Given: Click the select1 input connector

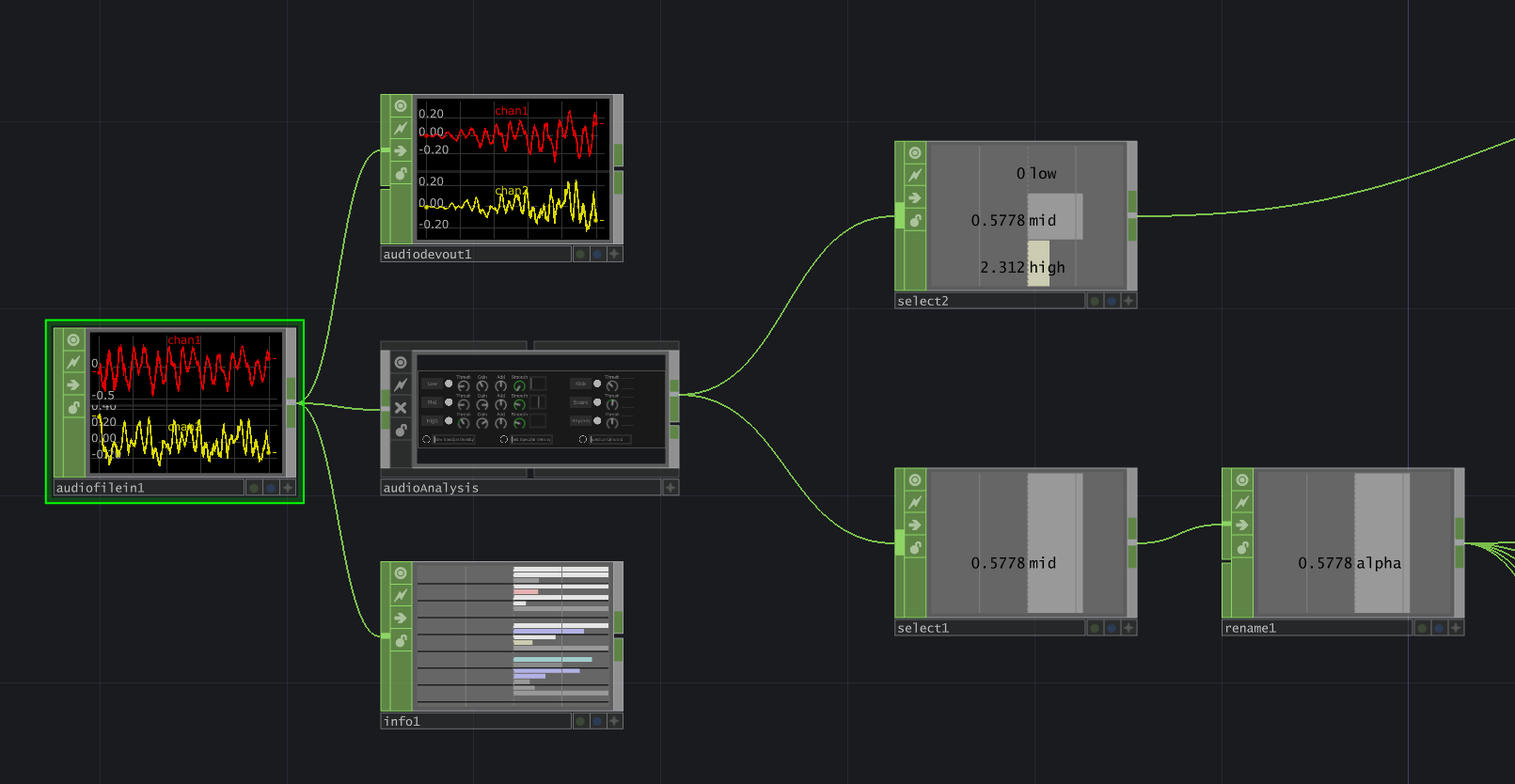Looking at the screenshot, I should tap(900, 542).
